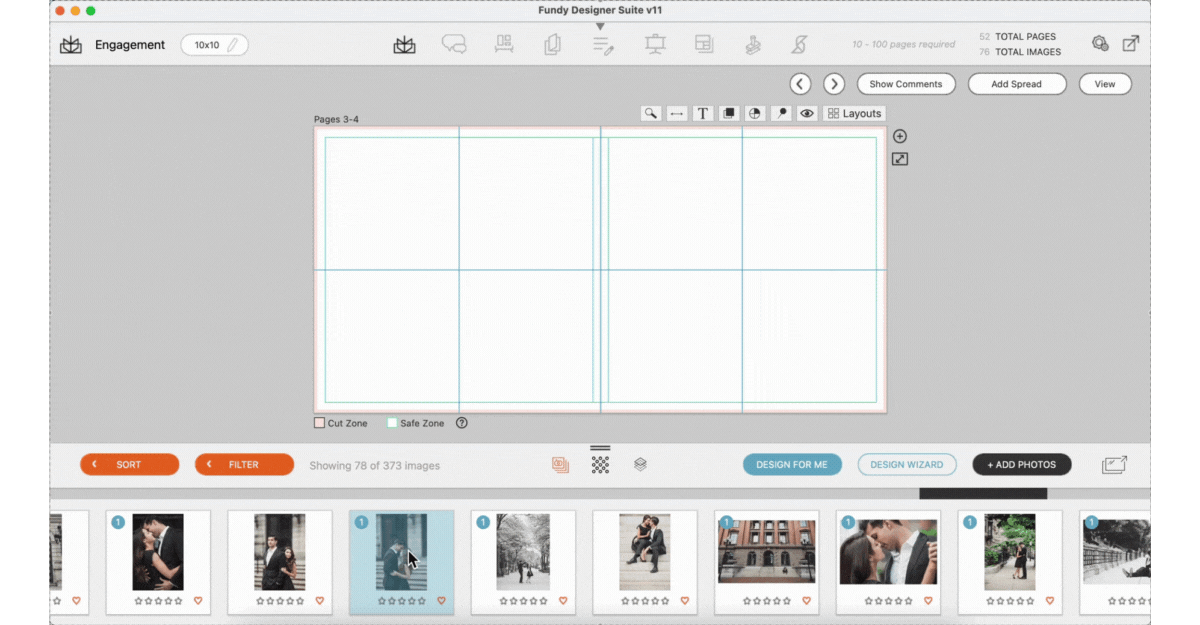Open the Layouts panel
This screenshot has width=1200, height=625.
click(x=854, y=114)
